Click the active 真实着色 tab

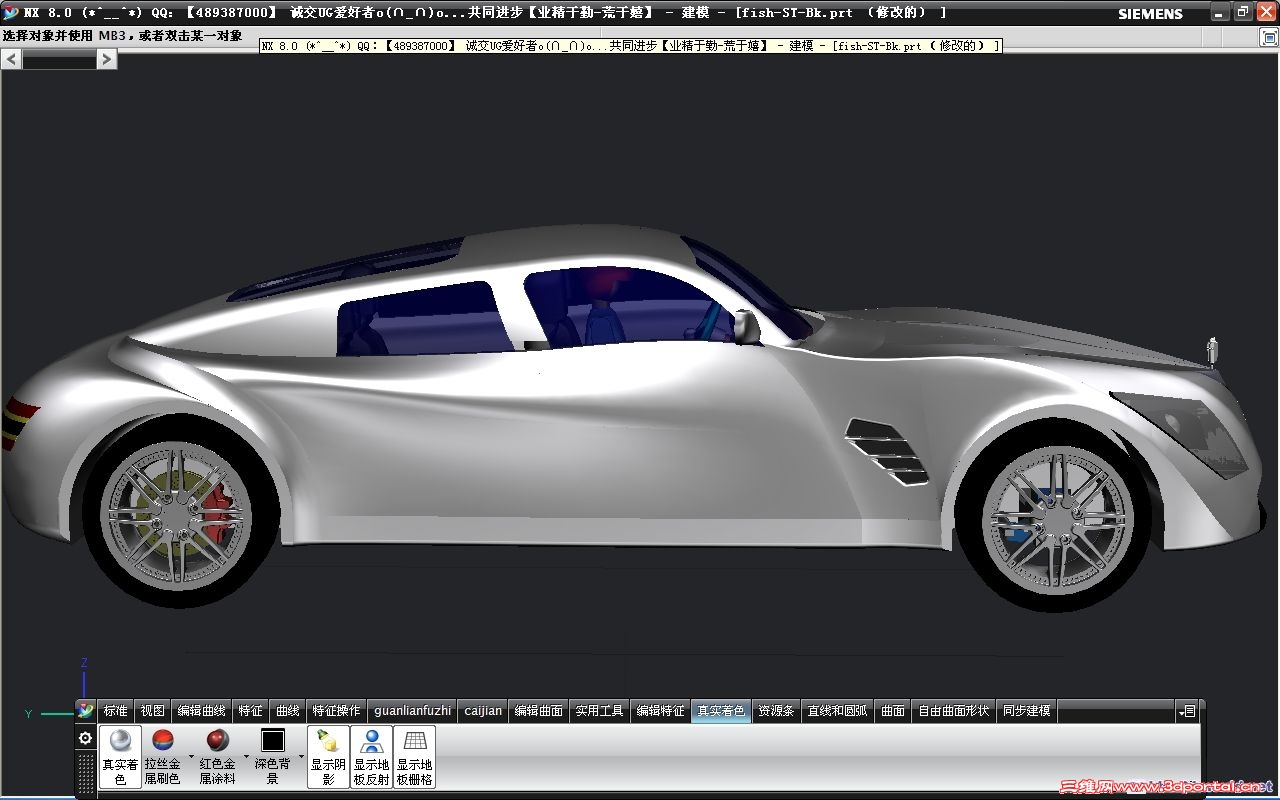(x=721, y=711)
